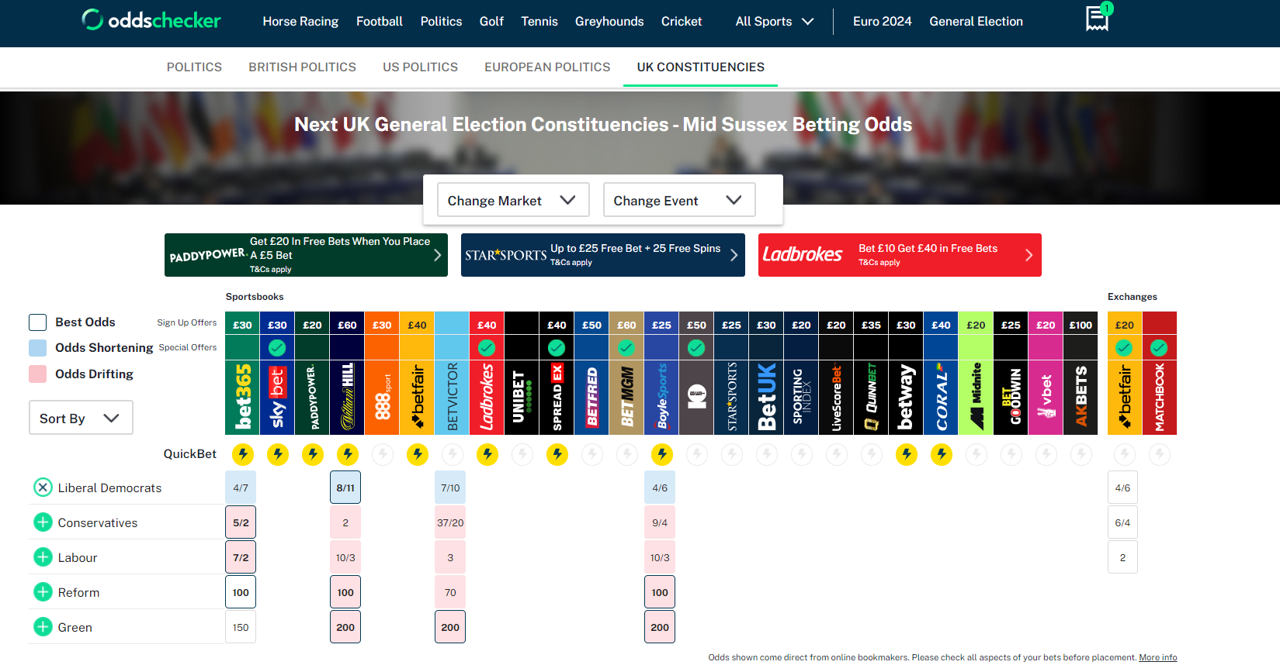Viewport: 1280px width, 672px height.
Task: Open the More info link
Action: (x=1157, y=657)
